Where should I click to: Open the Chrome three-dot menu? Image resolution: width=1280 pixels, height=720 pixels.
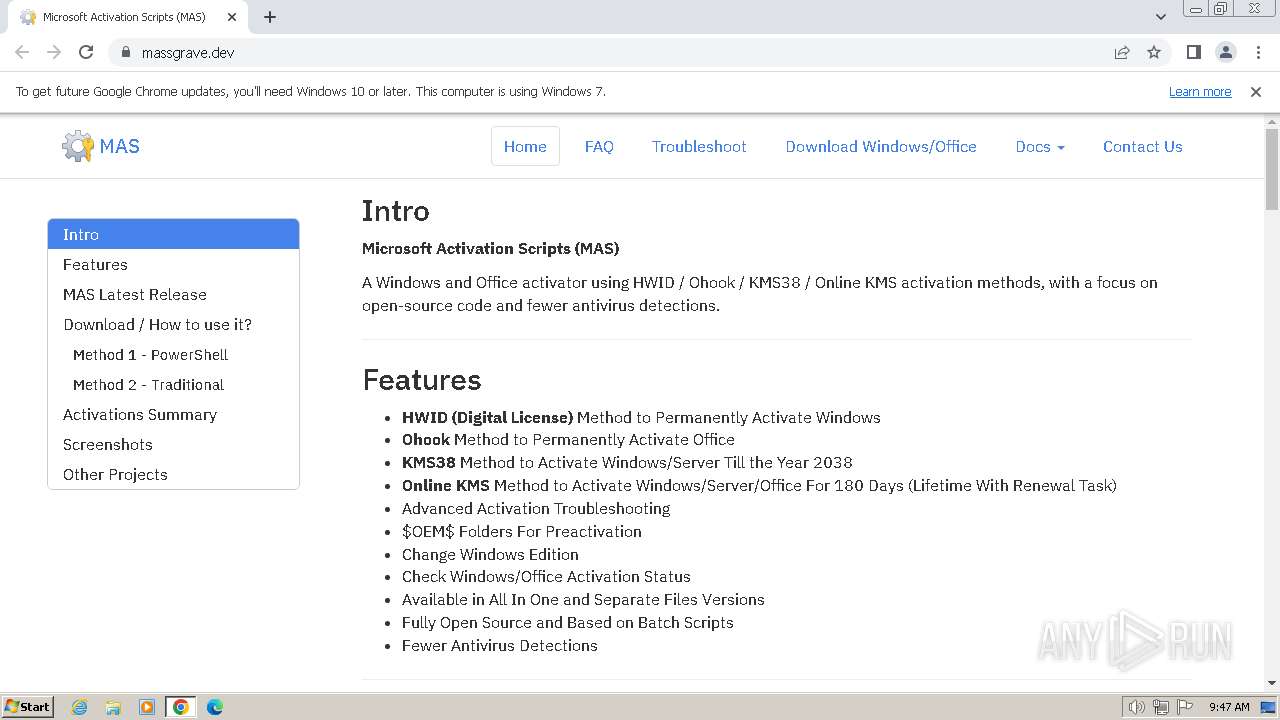click(x=1258, y=52)
